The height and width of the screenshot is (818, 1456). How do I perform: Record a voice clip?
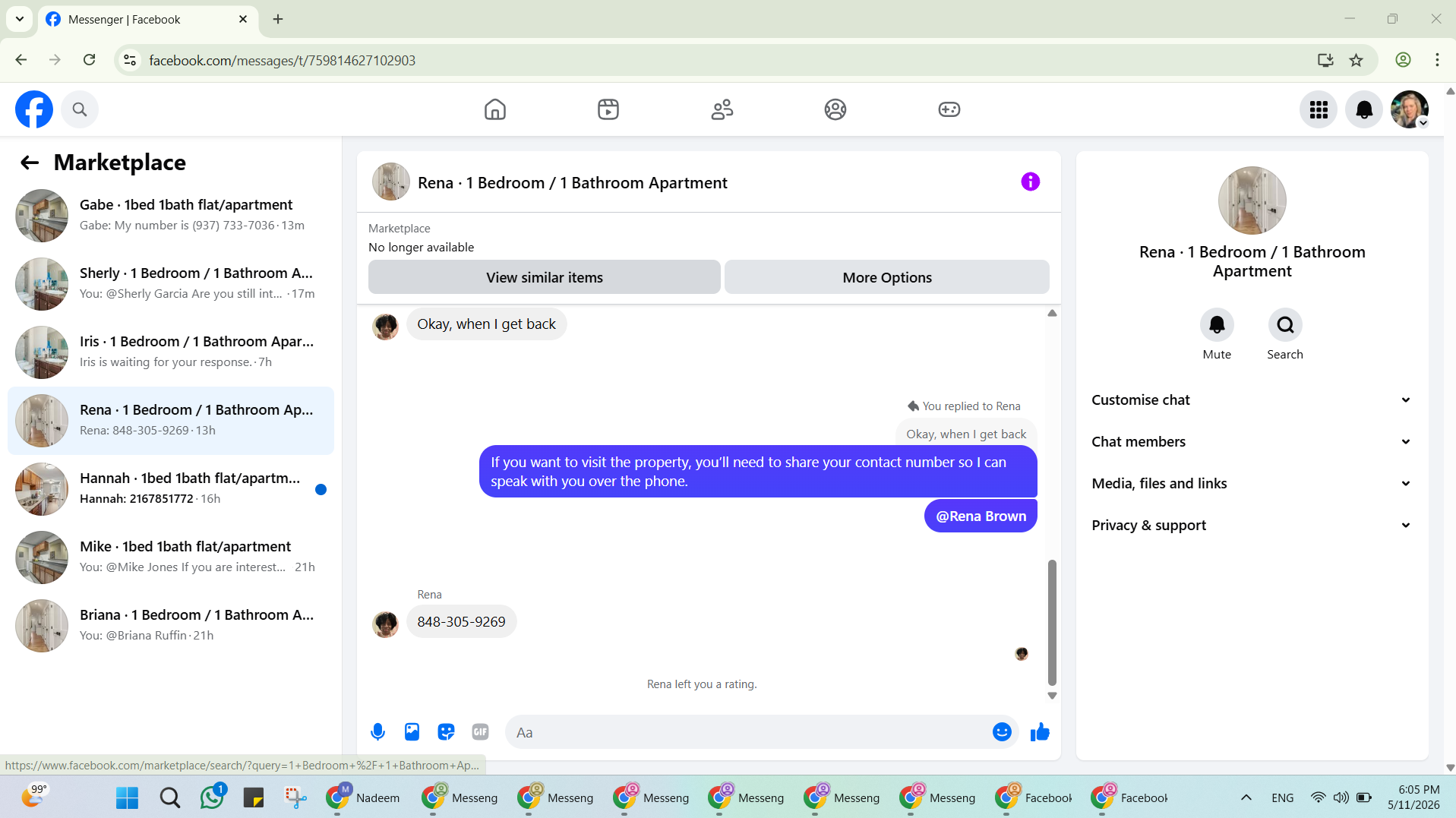[377, 732]
